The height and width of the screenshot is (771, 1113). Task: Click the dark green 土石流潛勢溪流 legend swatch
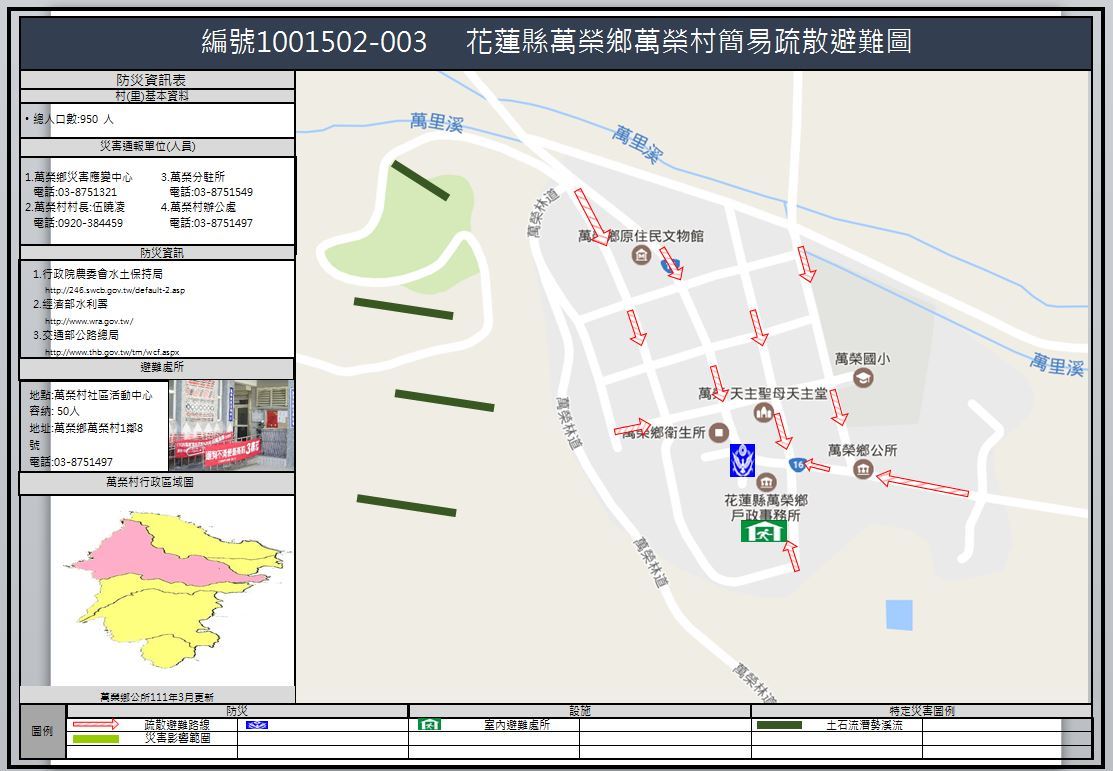coord(779,725)
